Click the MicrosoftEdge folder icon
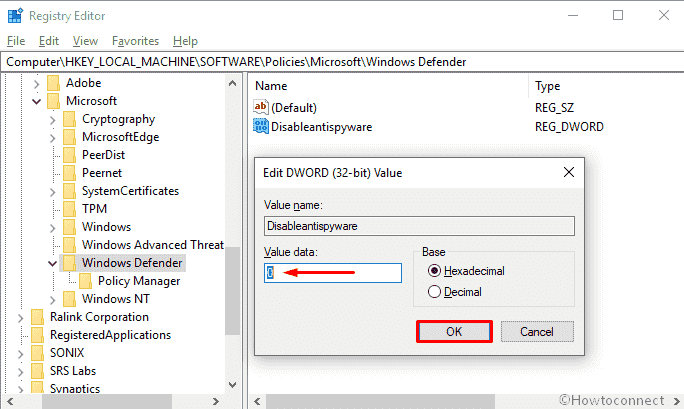Screen dimensions: 684x409 pyautogui.click(x=69, y=137)
